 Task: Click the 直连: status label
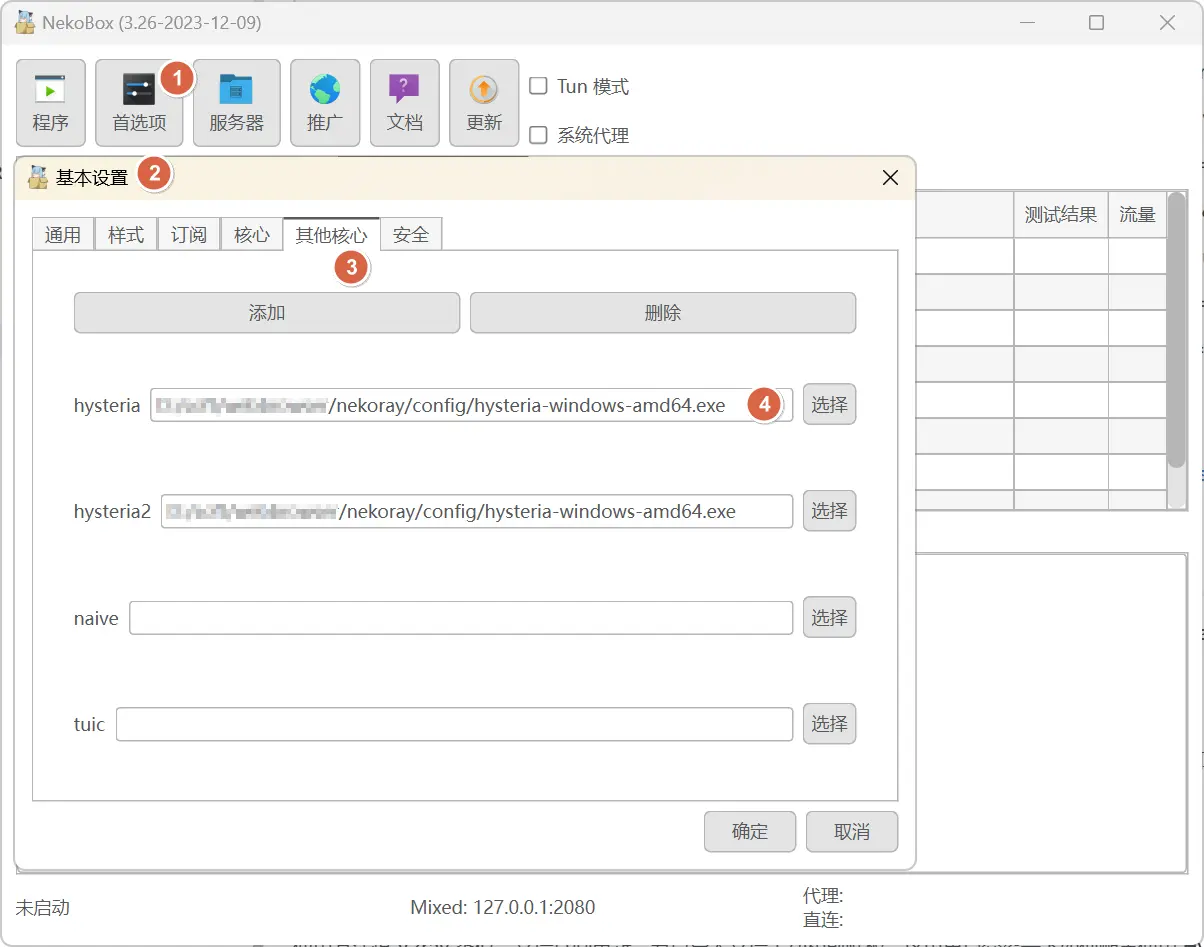pyautogui.click(x=823, y=921)
